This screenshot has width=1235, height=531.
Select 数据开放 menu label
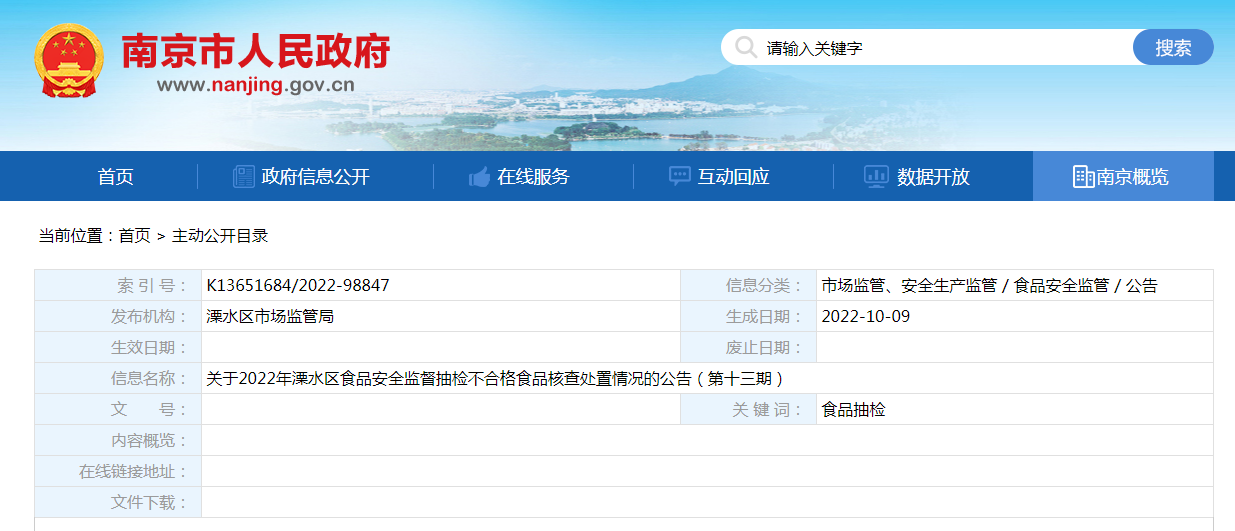tap(933, 177)
